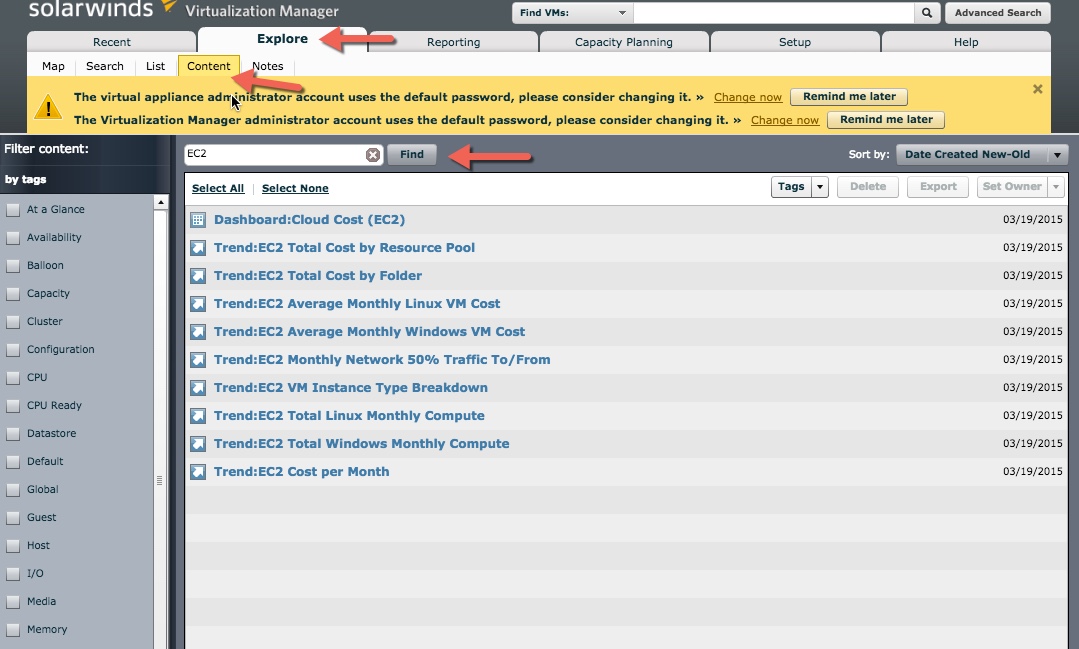
Task: Check the Configuration tag filter
Action: 13,350
